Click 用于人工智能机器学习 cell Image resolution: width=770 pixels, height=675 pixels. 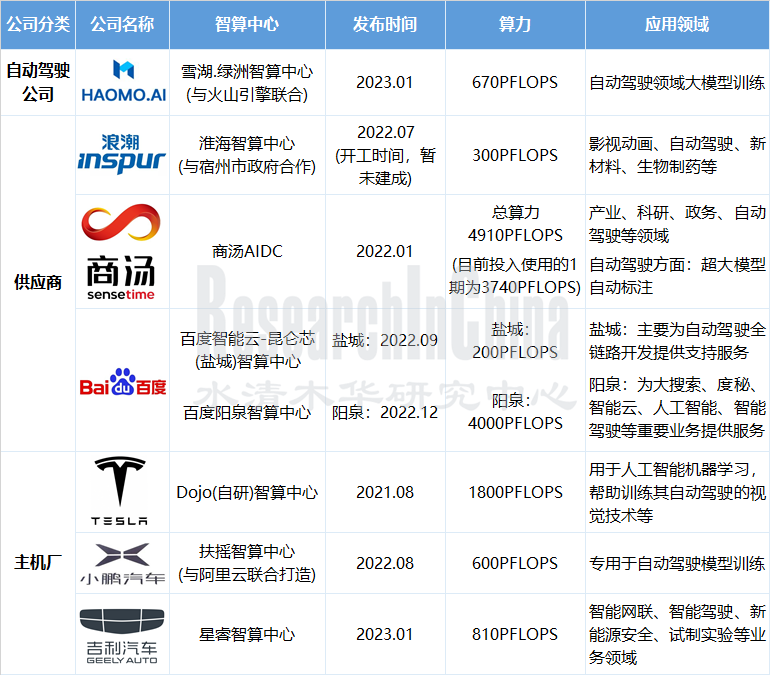(x=677, y=492)
